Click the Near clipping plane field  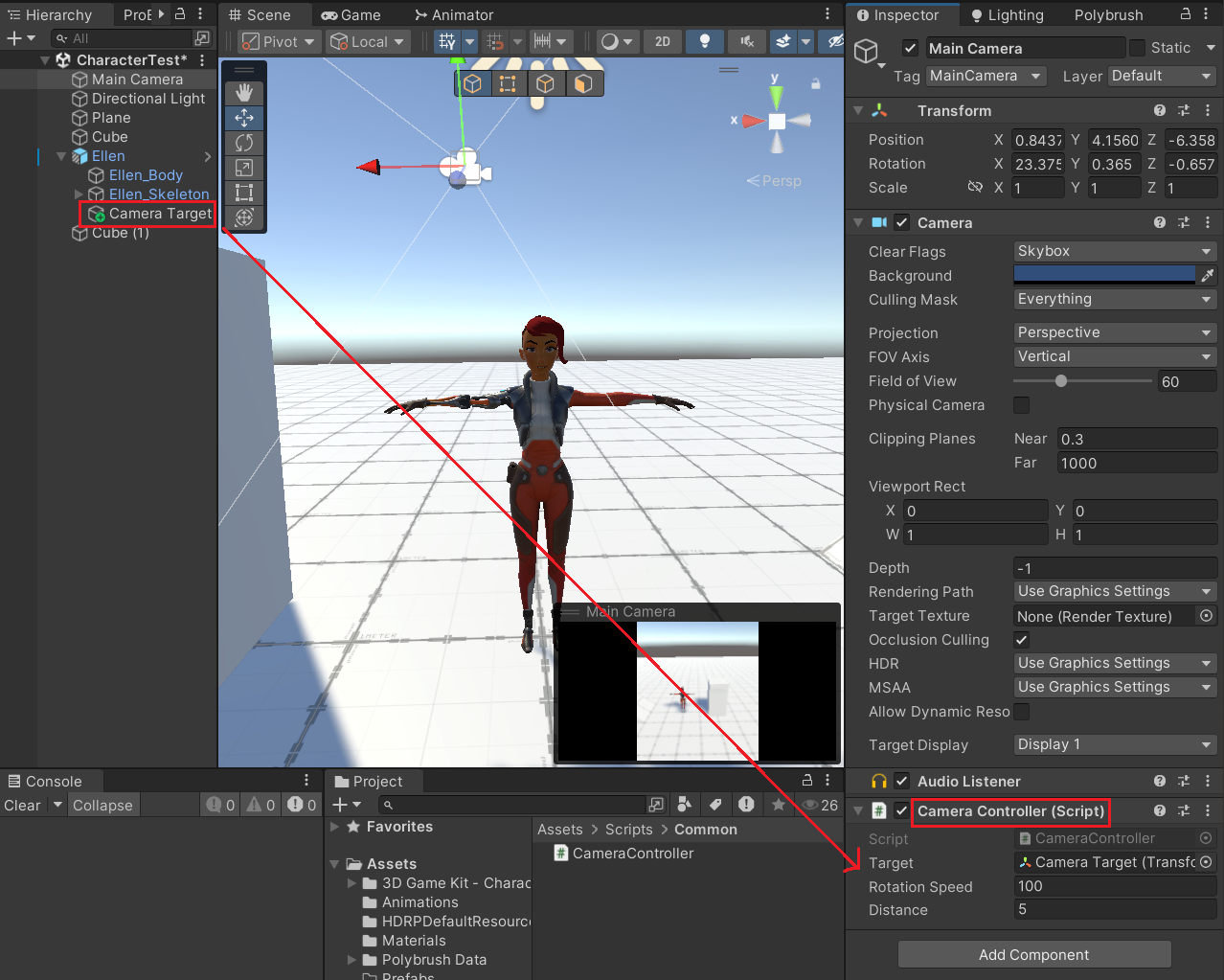[x=1137, y=439]
